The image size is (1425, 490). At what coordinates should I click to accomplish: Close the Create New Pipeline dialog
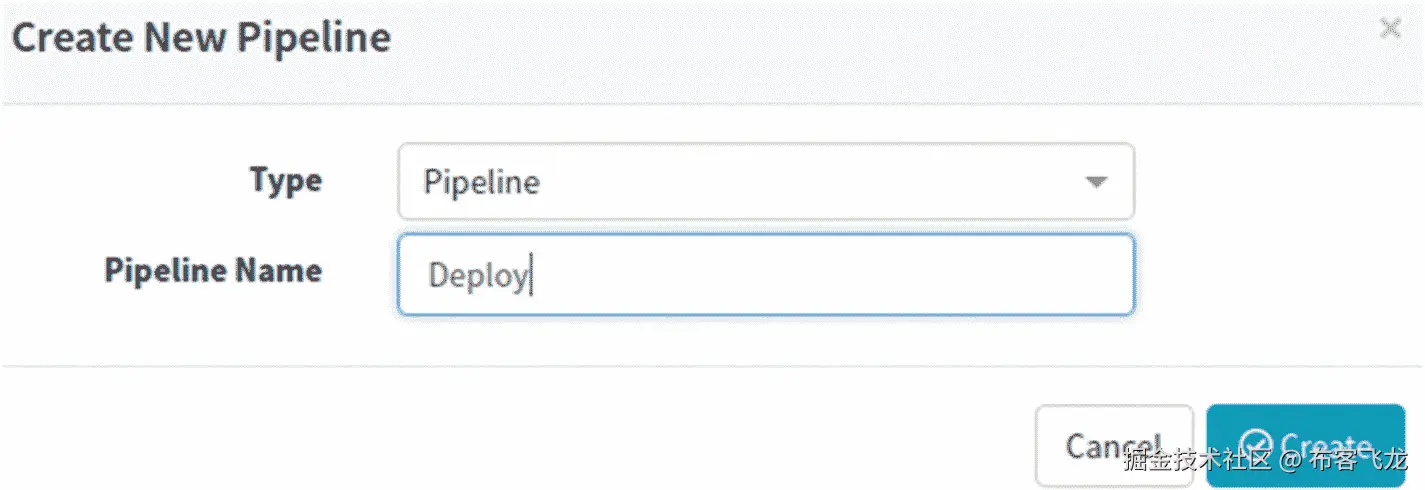coord(1390,29)
